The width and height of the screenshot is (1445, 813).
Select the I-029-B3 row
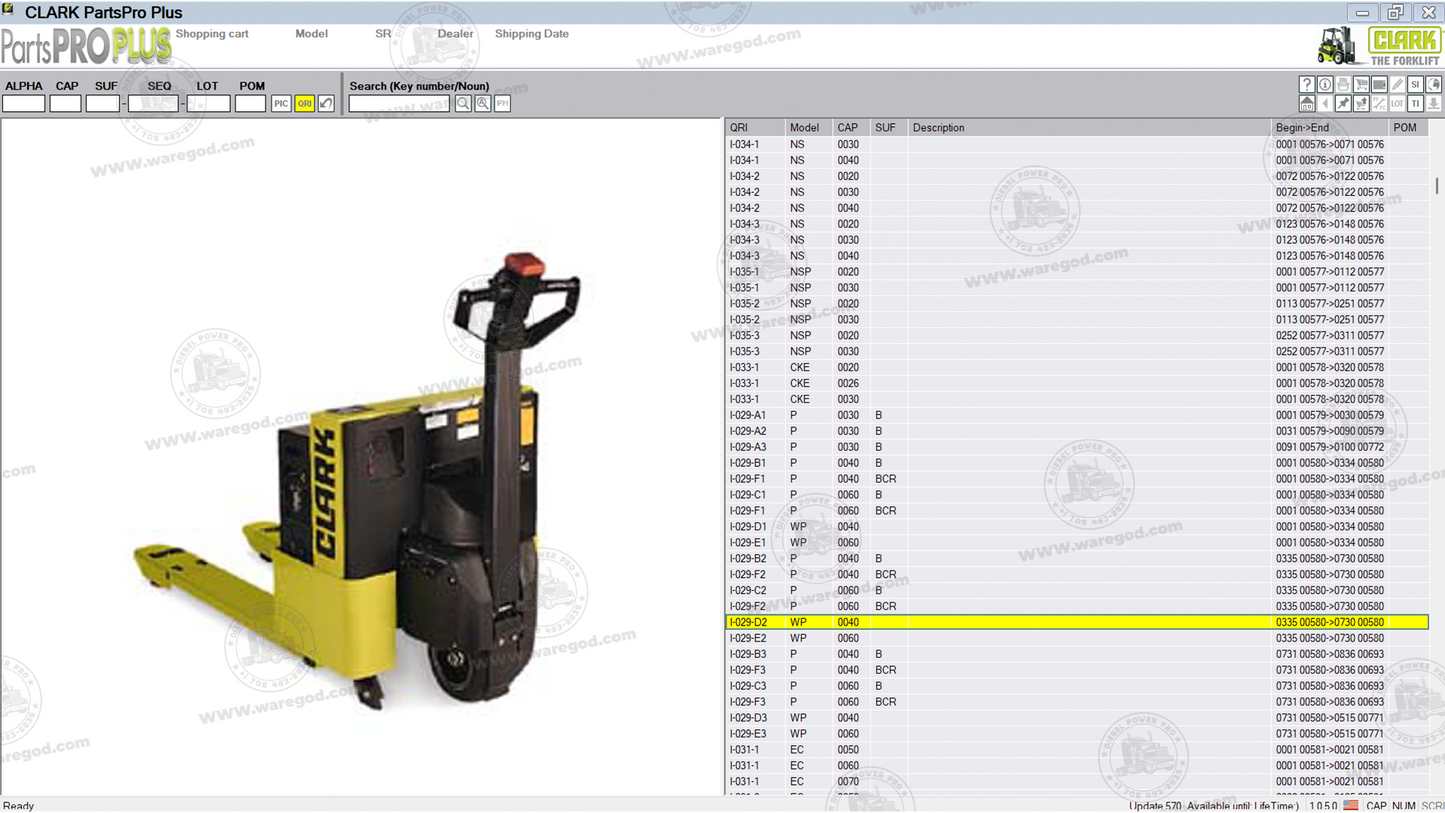coord(1077,654)
